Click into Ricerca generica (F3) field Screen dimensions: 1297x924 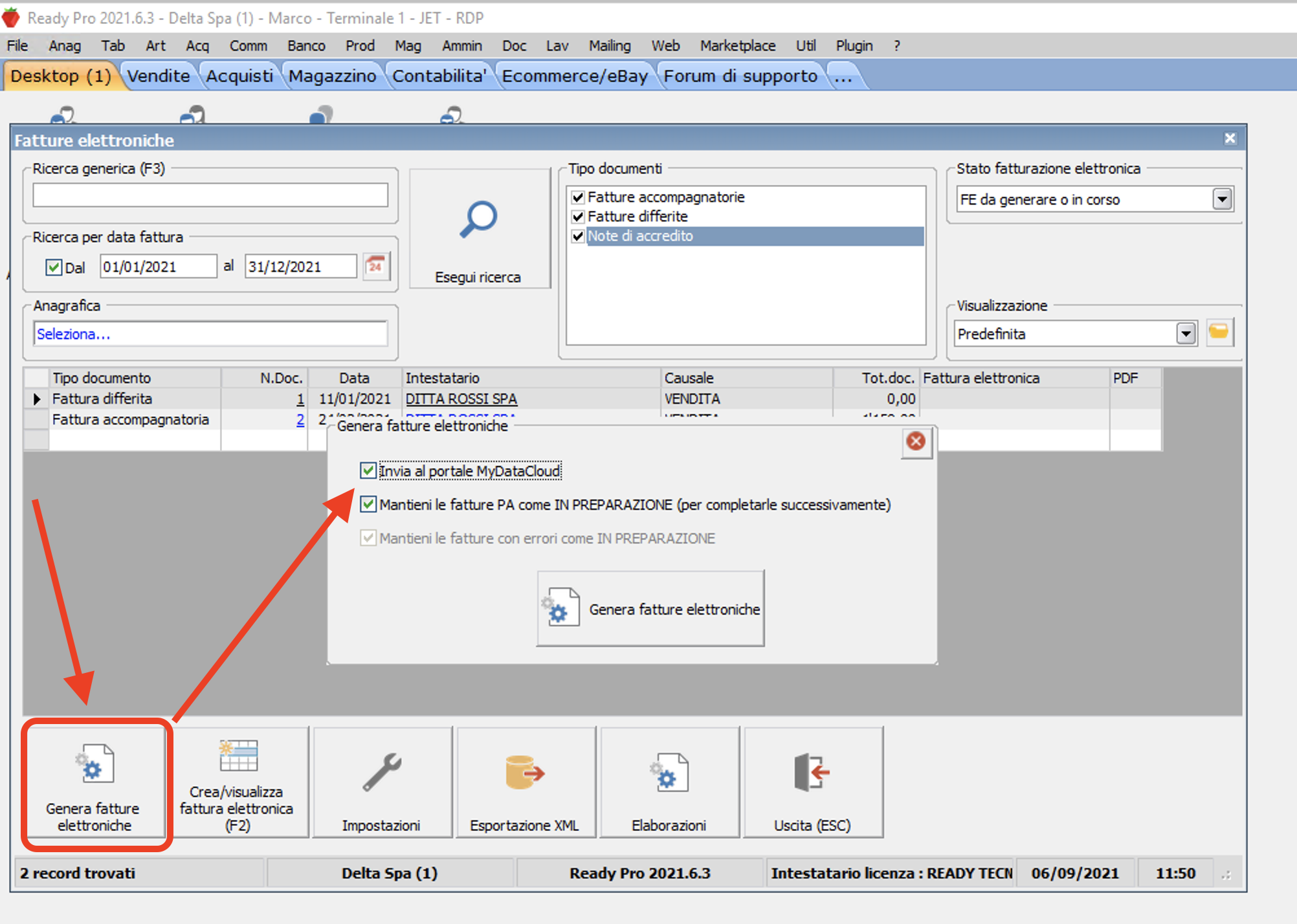click(x=210, y=195)
